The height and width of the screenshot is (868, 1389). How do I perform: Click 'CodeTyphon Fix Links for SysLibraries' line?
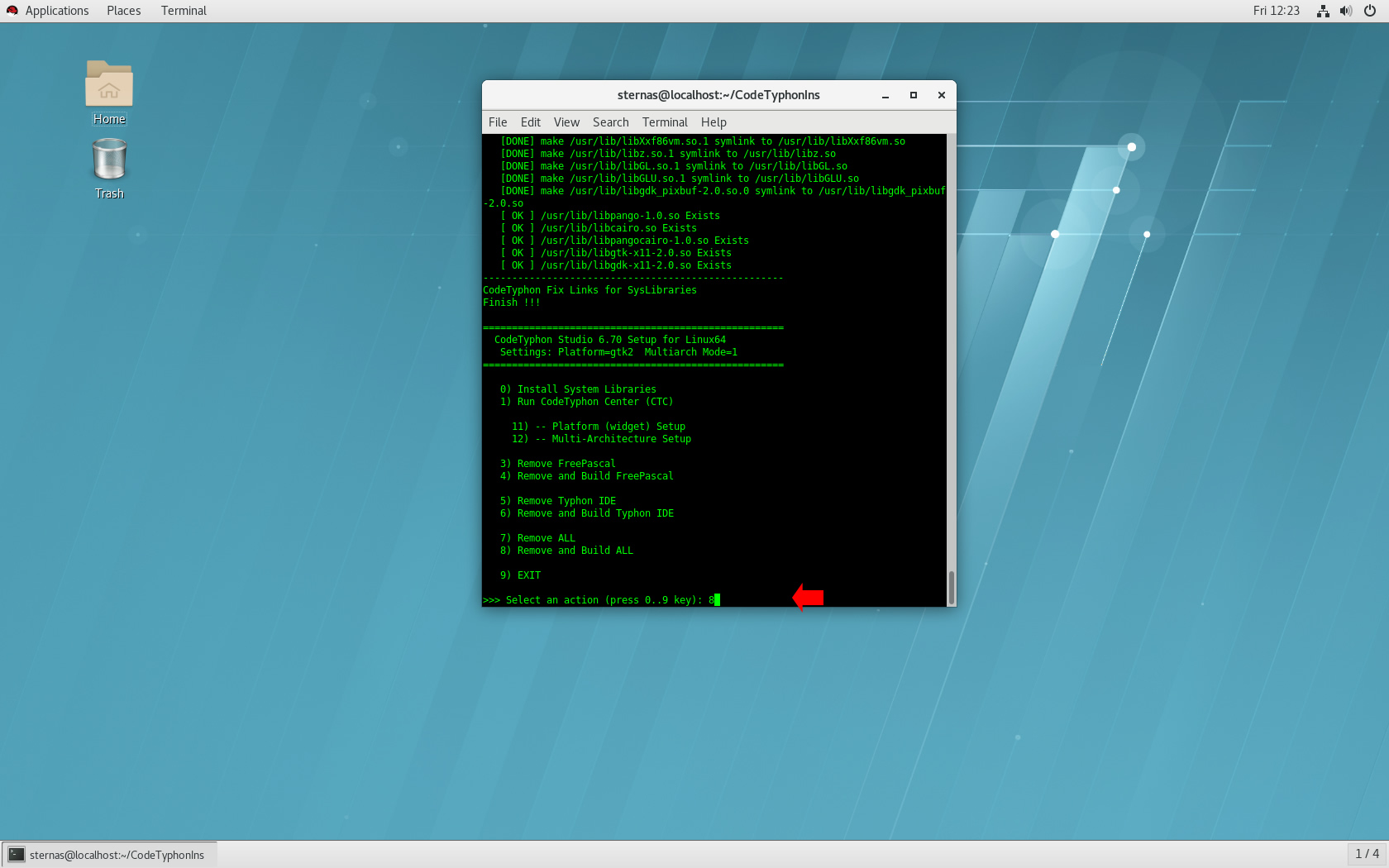click(589, 290)
